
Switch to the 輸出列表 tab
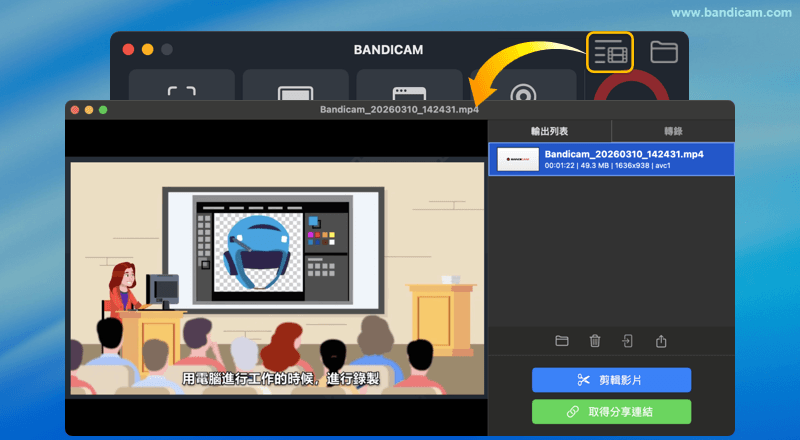point(549,131)
